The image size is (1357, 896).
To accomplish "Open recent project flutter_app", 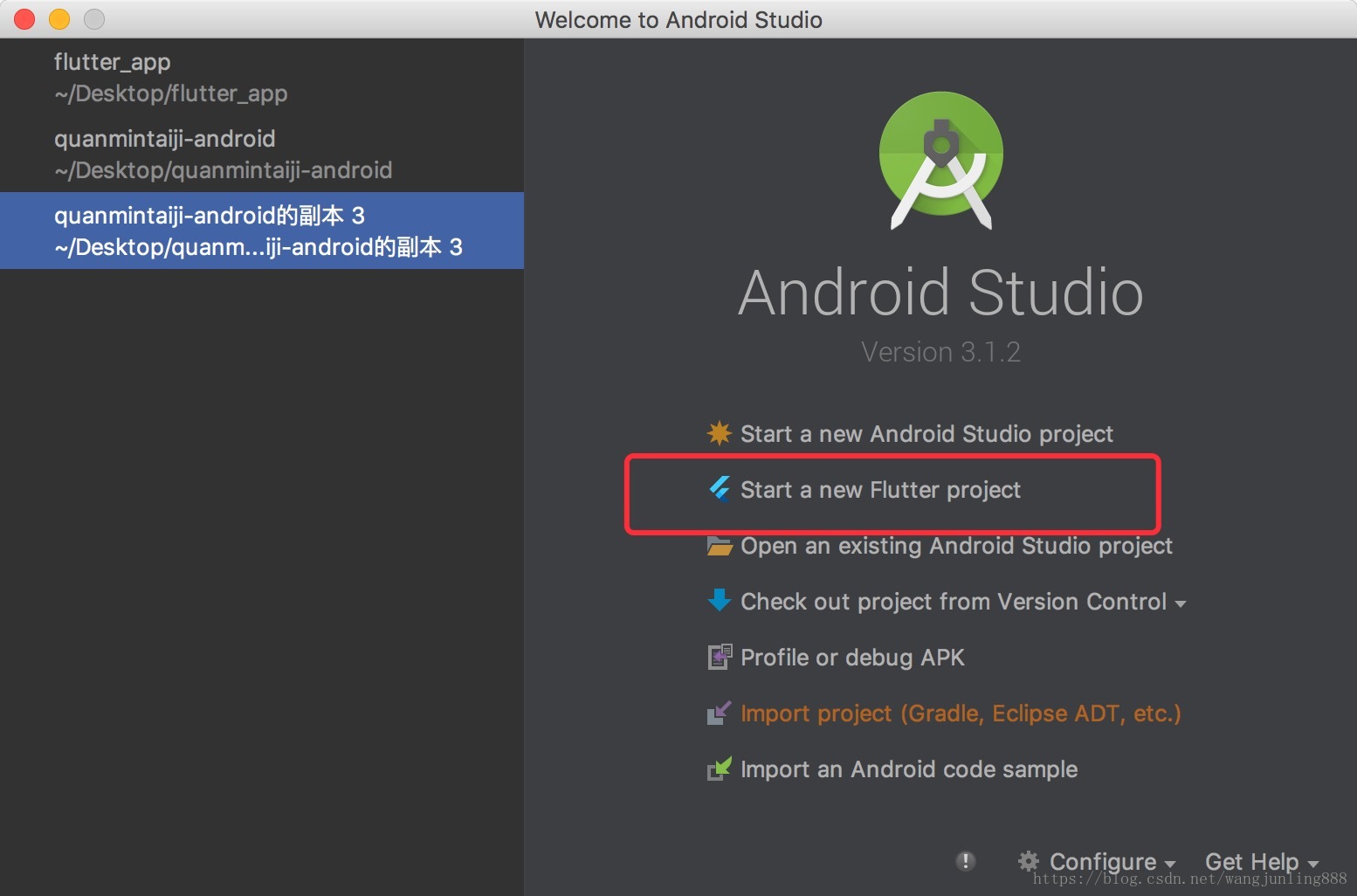I will click(262, 77).
